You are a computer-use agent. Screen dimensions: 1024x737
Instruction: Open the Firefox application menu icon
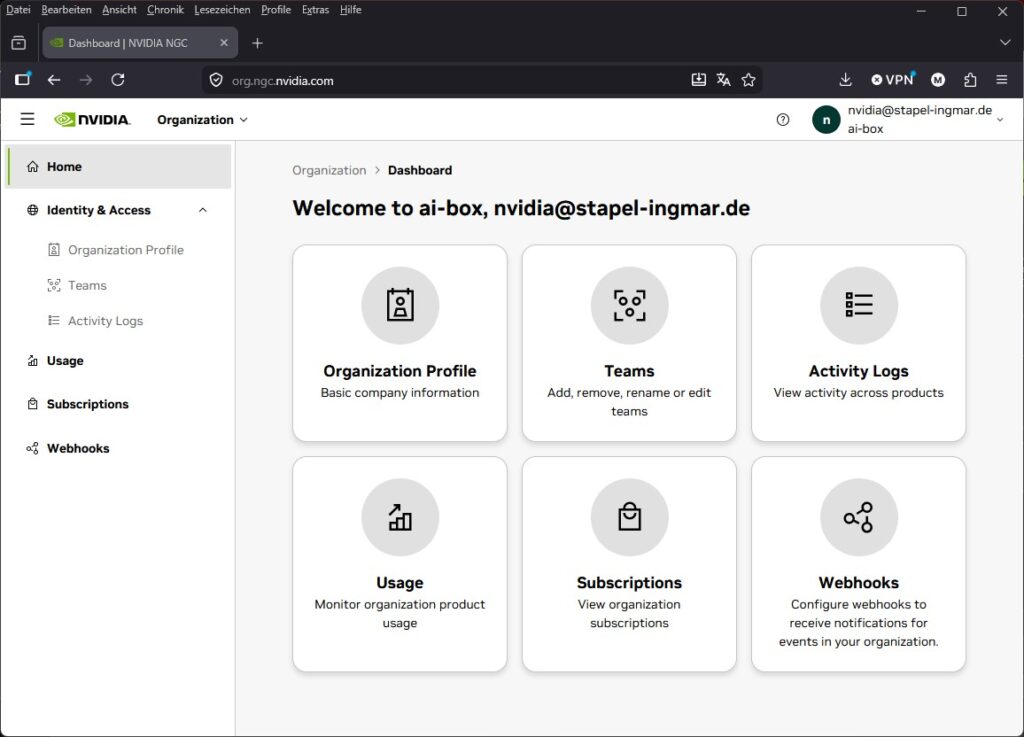tap(1001, 80)
